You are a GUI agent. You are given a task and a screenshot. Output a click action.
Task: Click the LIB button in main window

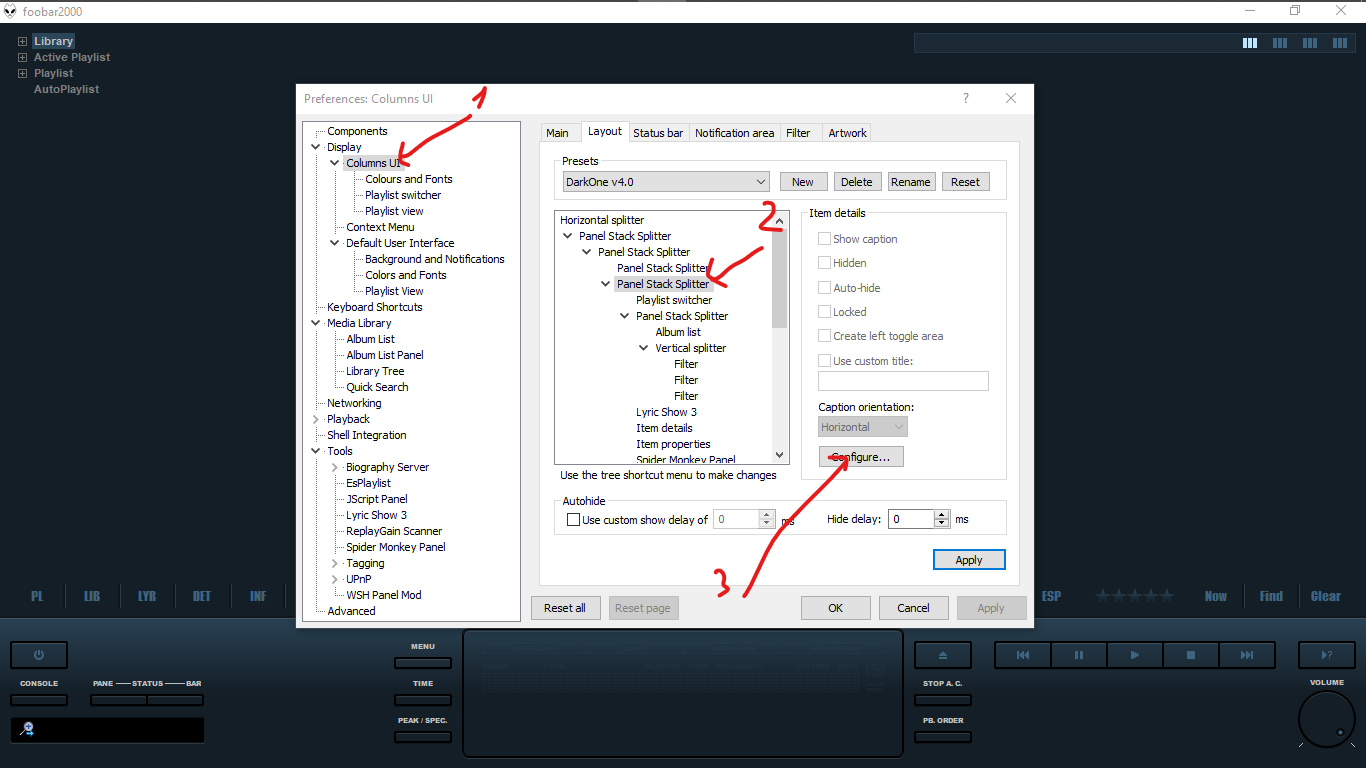tap(92, 596)
